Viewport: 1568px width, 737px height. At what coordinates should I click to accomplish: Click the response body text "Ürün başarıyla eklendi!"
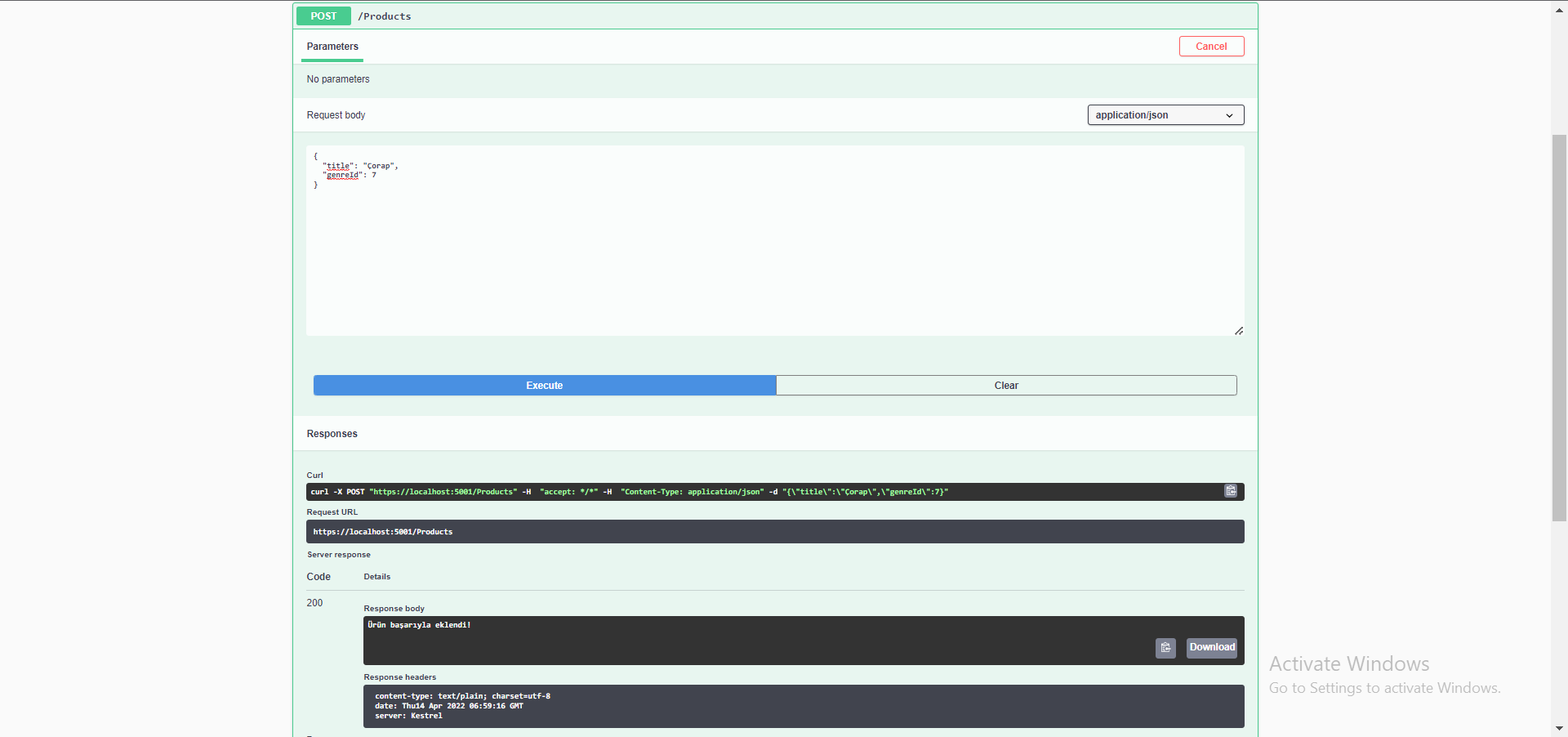tap(419, 625)
